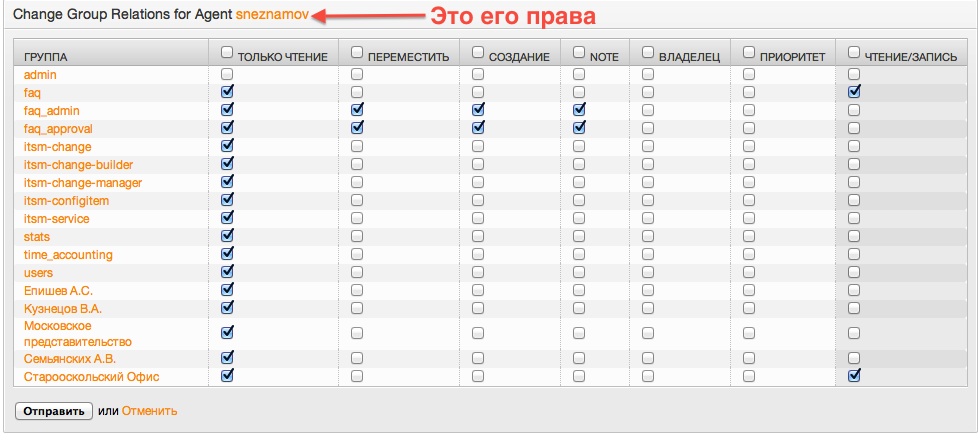Toggle the ПЕРЕМЕСТИТЬ header checkbox
Viewport: 978px width, 440px height.
pos(358,52)
